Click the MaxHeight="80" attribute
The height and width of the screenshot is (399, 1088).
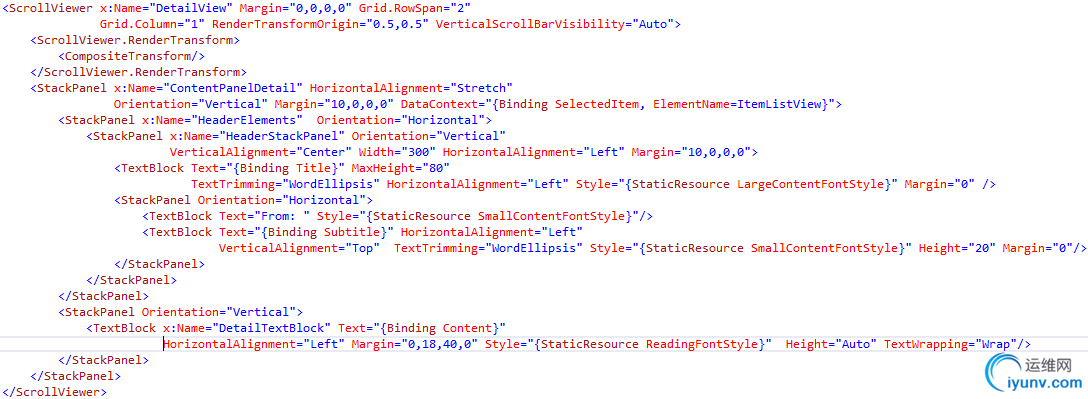click(401, 168)
